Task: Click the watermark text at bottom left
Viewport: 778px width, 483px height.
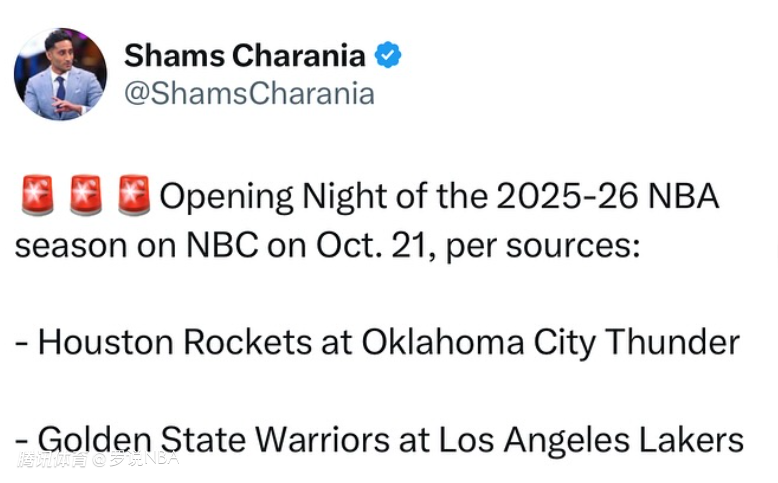Action: coord(97,460)
